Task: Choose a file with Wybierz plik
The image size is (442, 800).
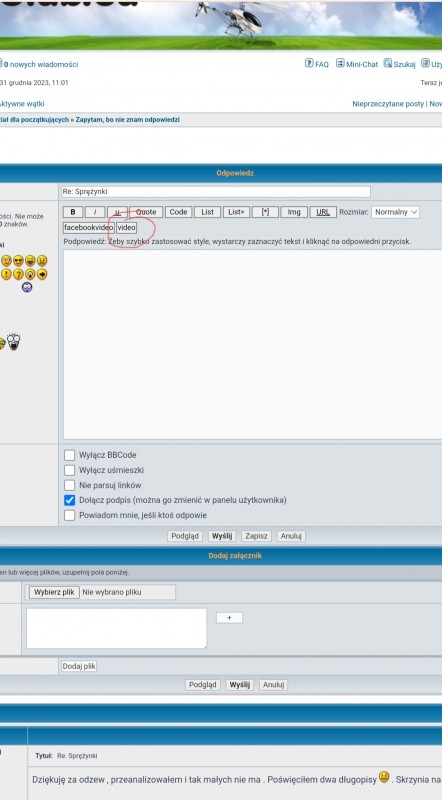Action: (54, 592)
